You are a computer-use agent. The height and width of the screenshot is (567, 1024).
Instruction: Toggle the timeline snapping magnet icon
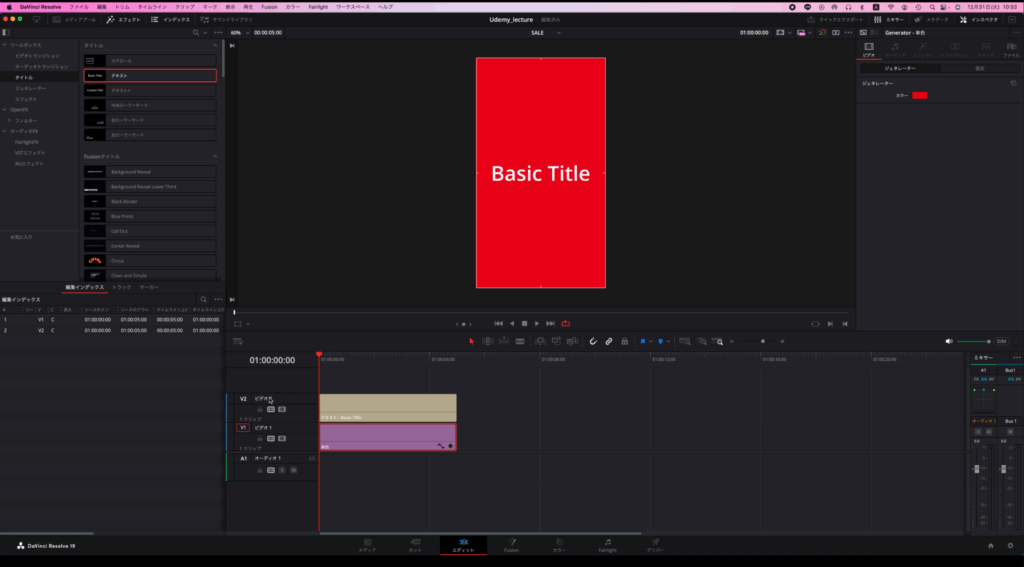pos(592,341)
